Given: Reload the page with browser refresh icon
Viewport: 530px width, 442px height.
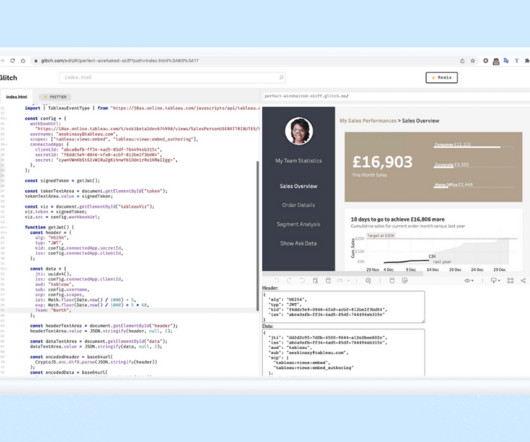Looking at the screenshot, I should point(13,60).
